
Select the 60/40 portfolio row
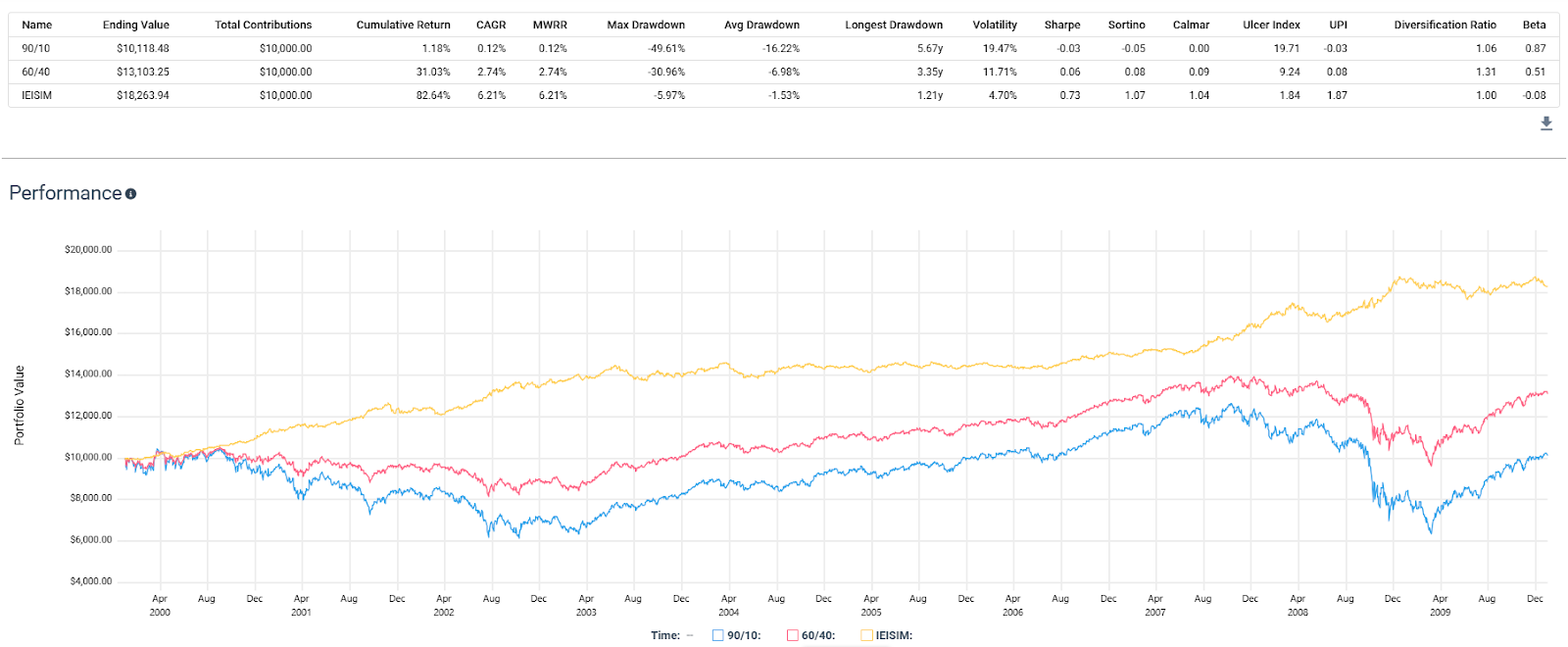click(x=783, y=72)
